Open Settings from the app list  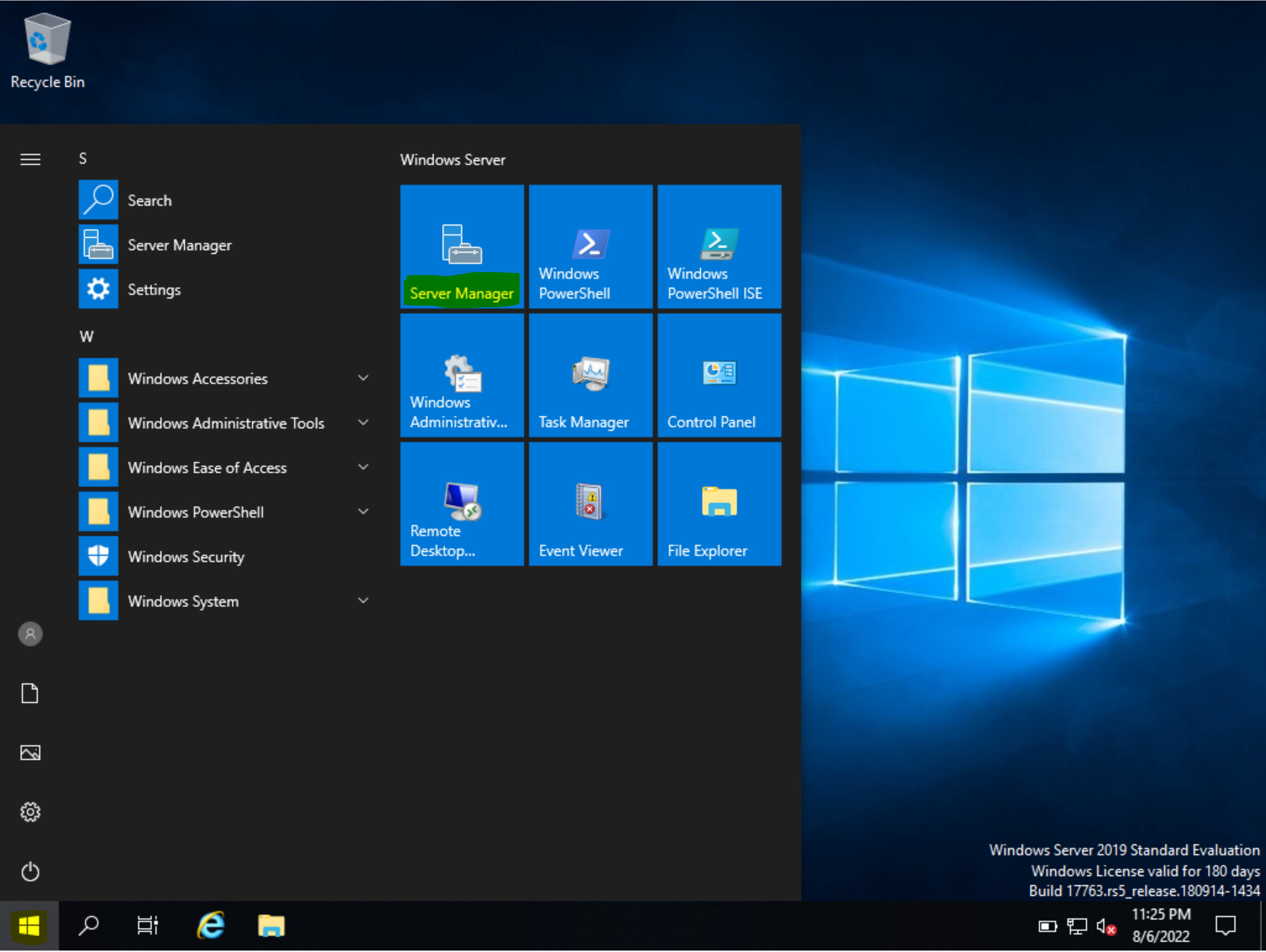click(x=153, y=289)
